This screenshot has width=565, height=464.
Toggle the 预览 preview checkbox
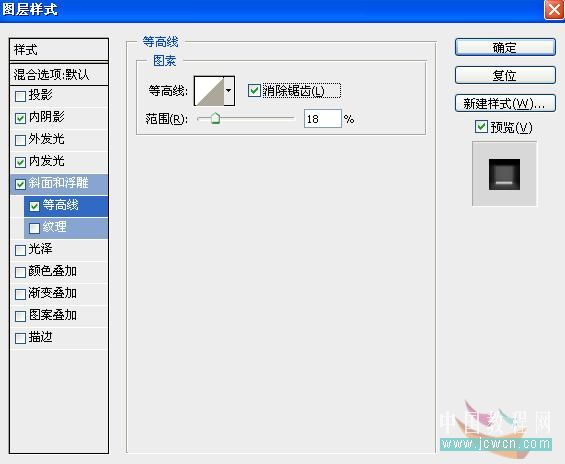pos(481,127)
